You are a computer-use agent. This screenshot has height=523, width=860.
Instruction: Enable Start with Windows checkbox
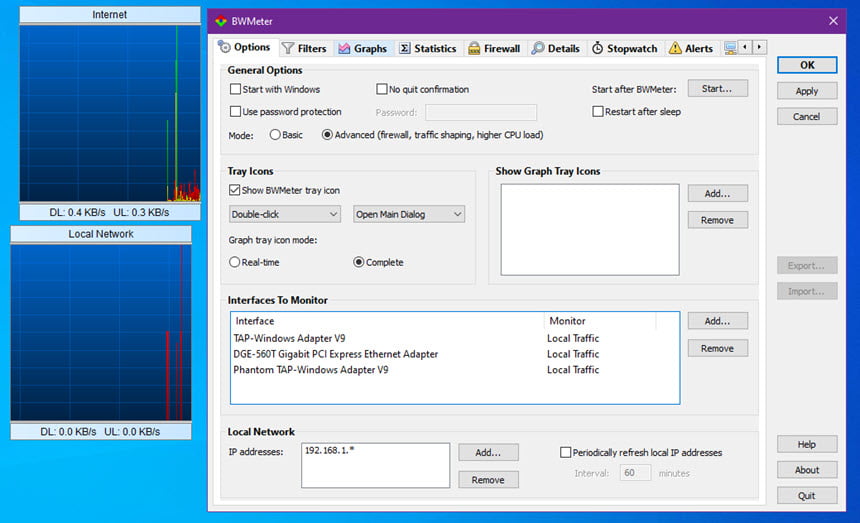(x=235, y=89)
